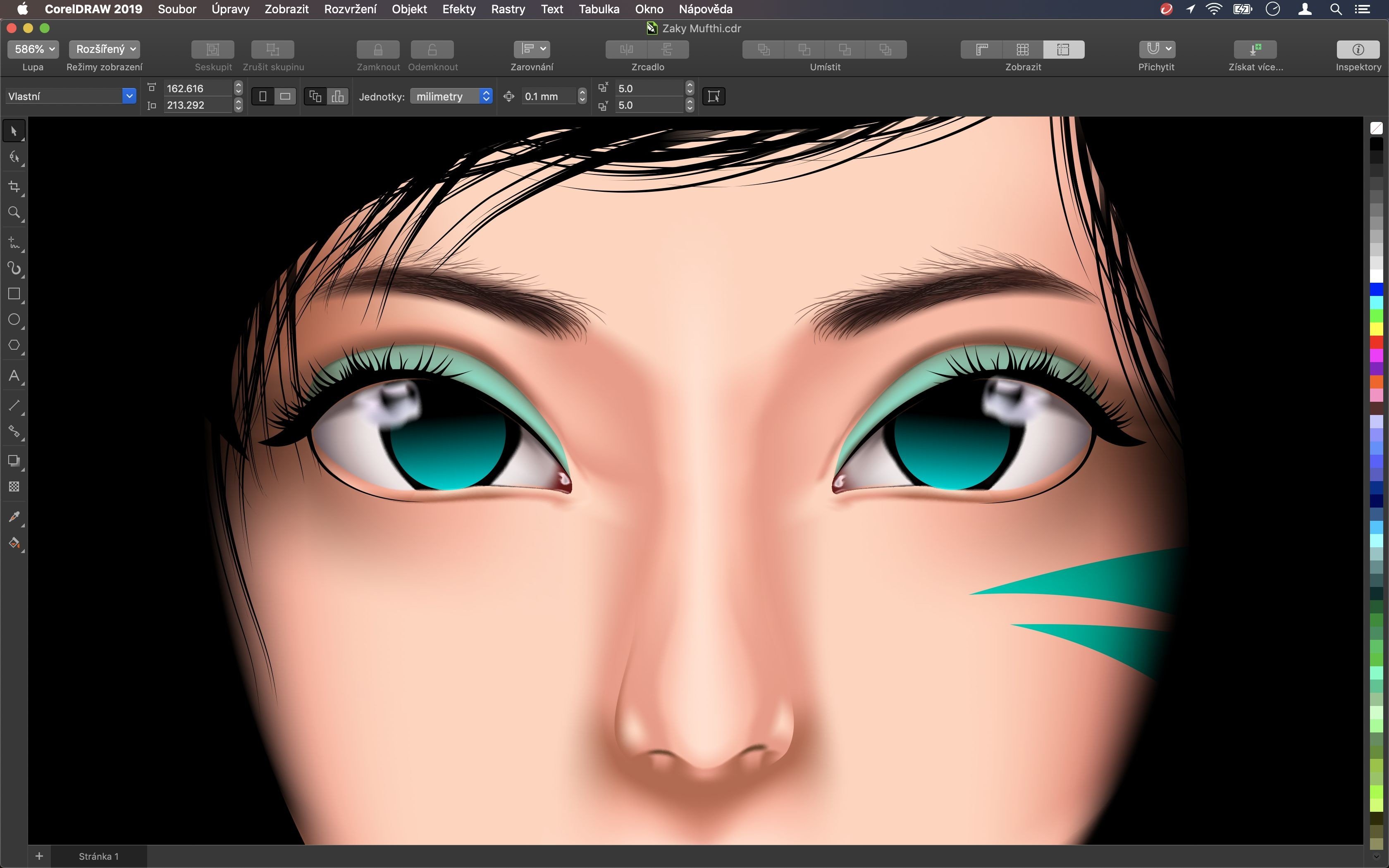Open the Rozšířený view mode dropdown
The image size is (1389, 868).
point(105,49)
